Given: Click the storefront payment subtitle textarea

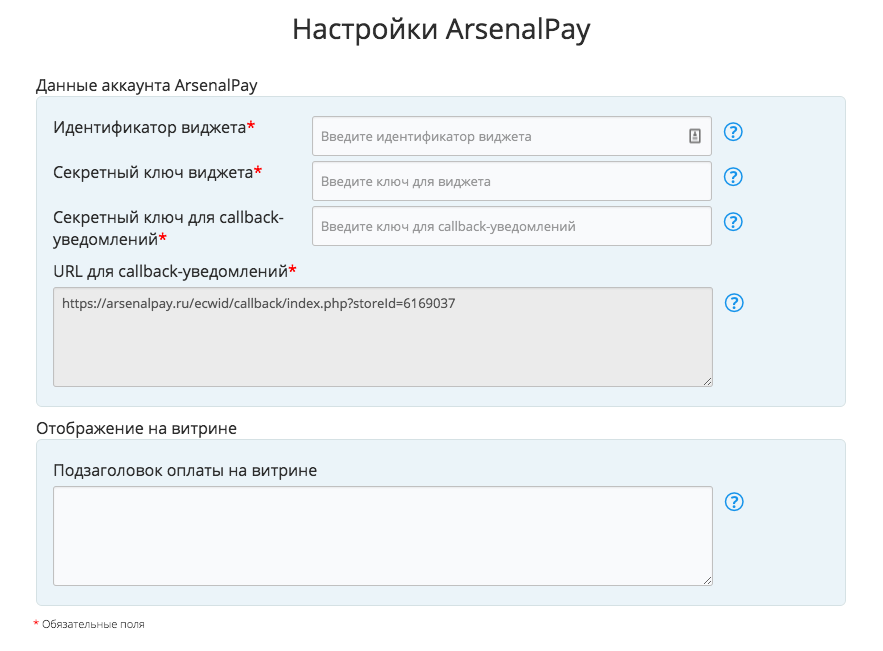Looking at the screenshot, I should [383, 536].
